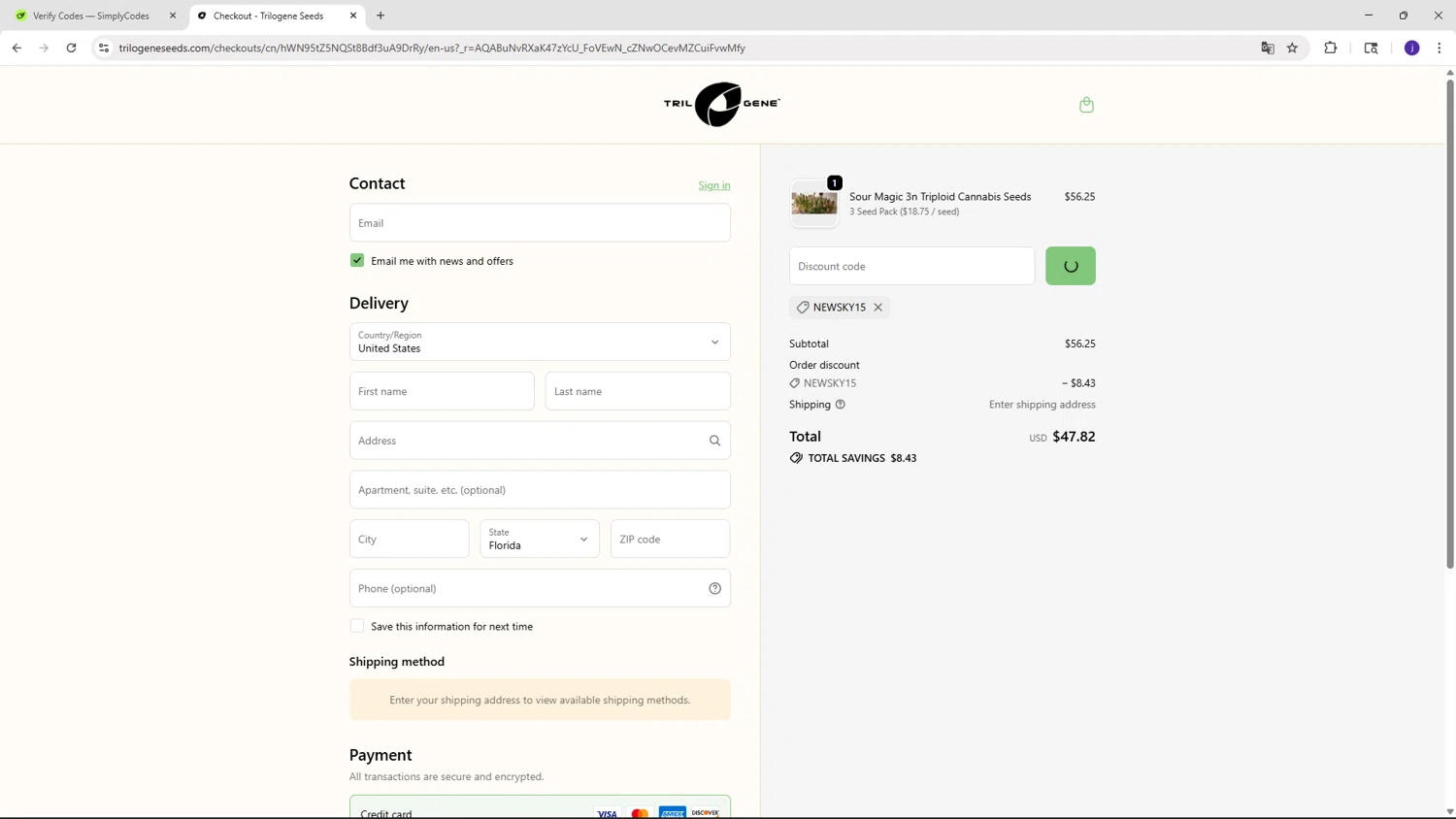Viewport: 1456px width, 819px height.
Task: Remove the NEWSKY15 discount code tag
Action: [x=877, y=308]
